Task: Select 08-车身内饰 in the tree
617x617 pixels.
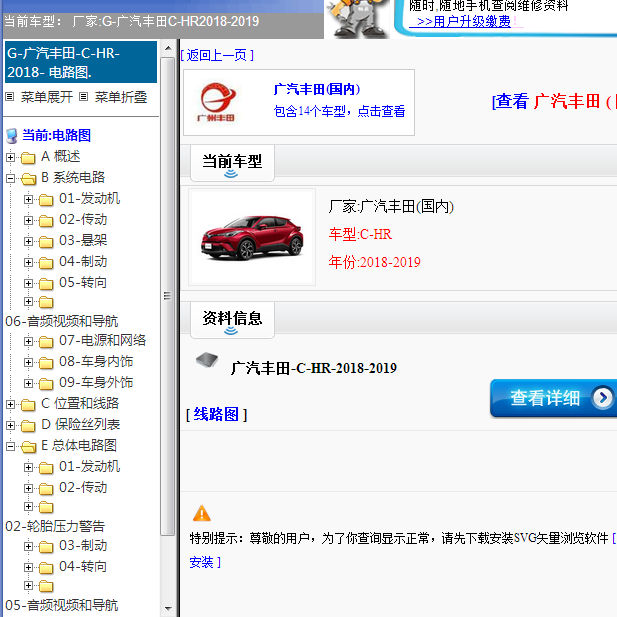Action: coord(96,362)
